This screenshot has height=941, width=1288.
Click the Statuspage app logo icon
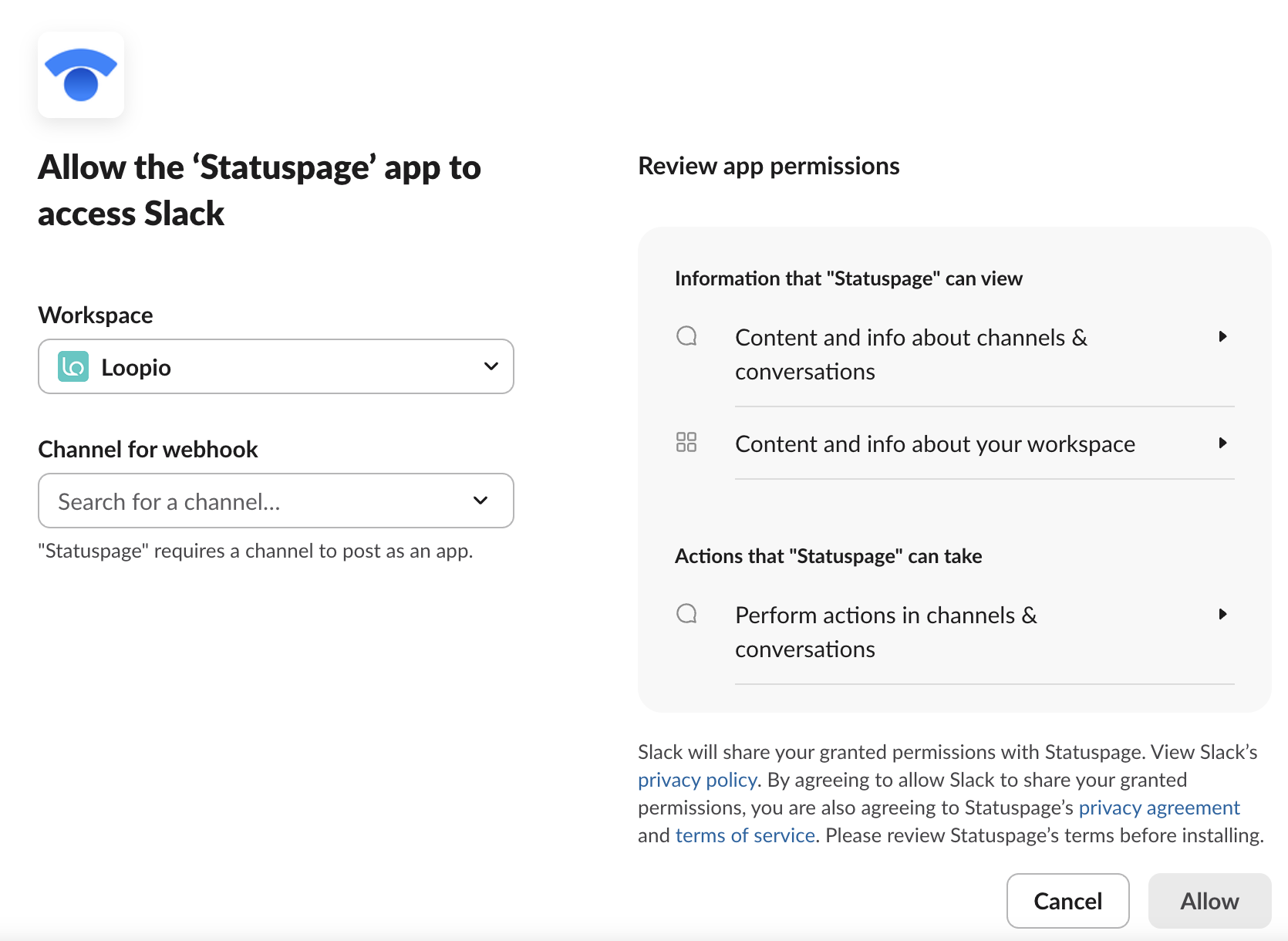81,75
